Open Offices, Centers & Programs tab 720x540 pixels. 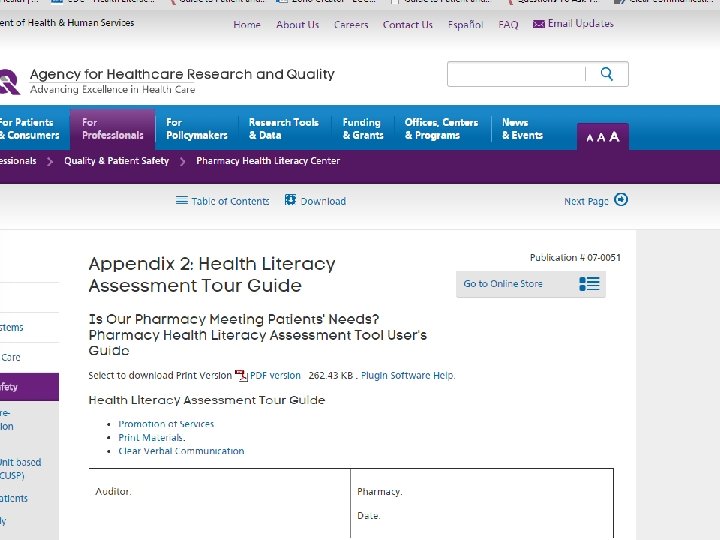(x=441, y=129)
